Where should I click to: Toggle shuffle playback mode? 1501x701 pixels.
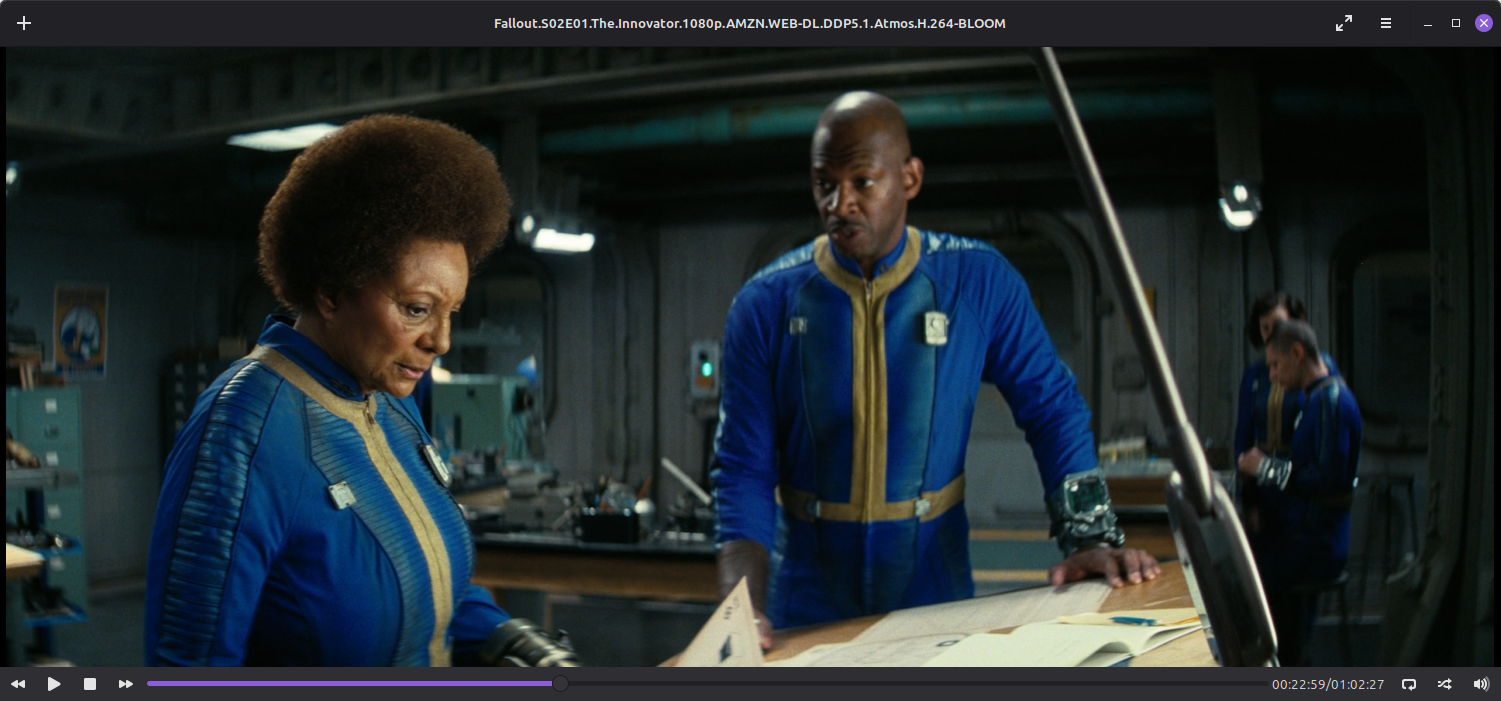click(1445, 684)
